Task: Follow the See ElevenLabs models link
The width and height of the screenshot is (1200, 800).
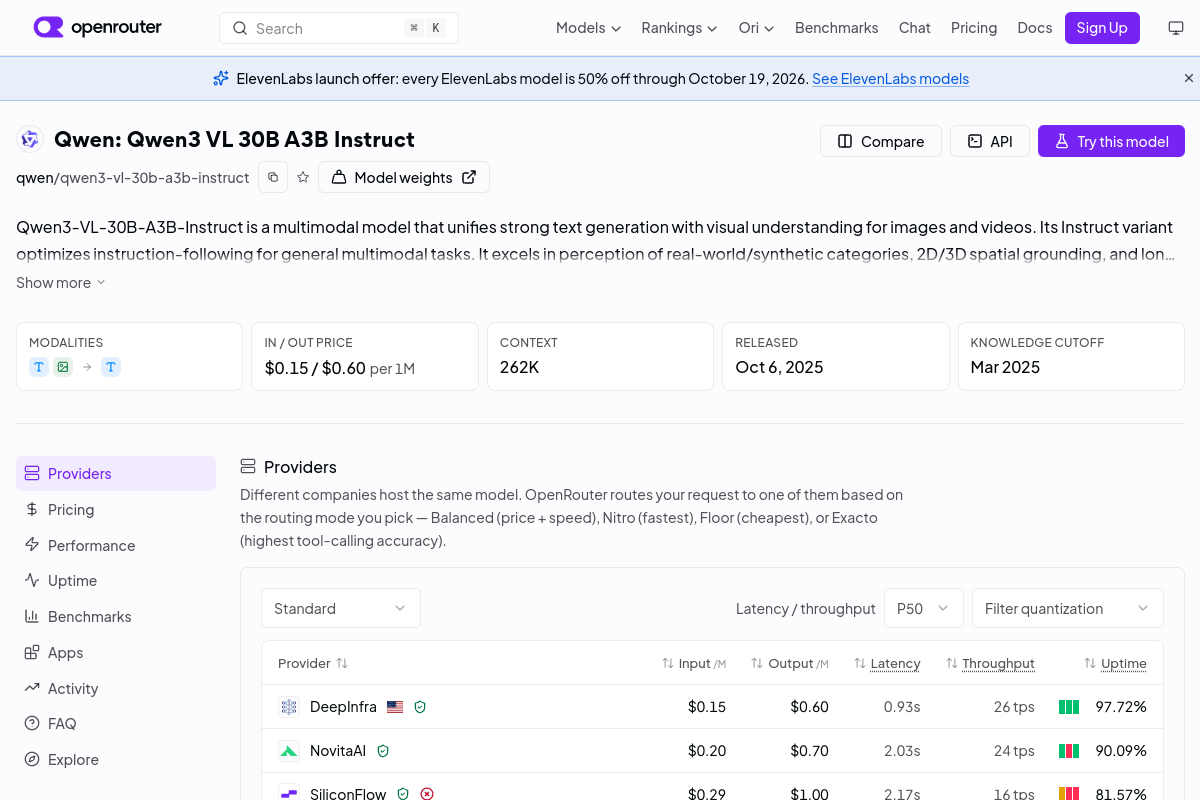Action: click(x=890, y=78)
